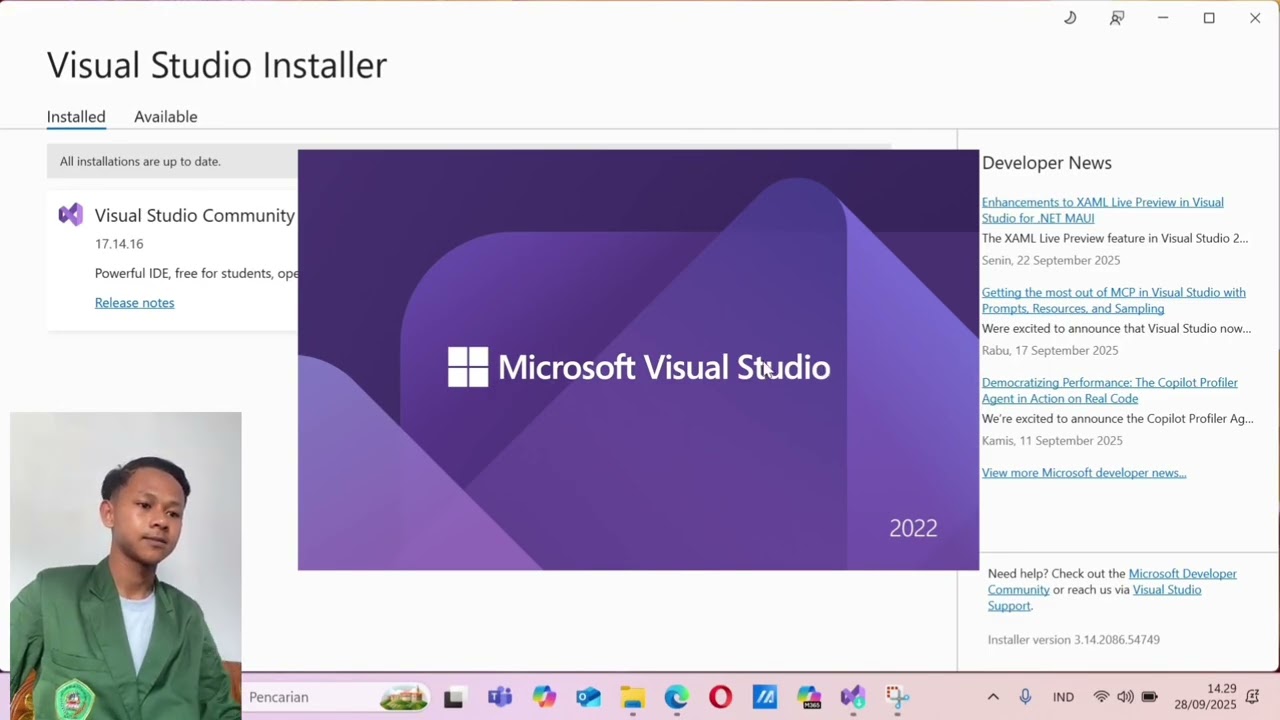Click the IND language indicator
1280x720 pixels.
tap(1063, 697)
